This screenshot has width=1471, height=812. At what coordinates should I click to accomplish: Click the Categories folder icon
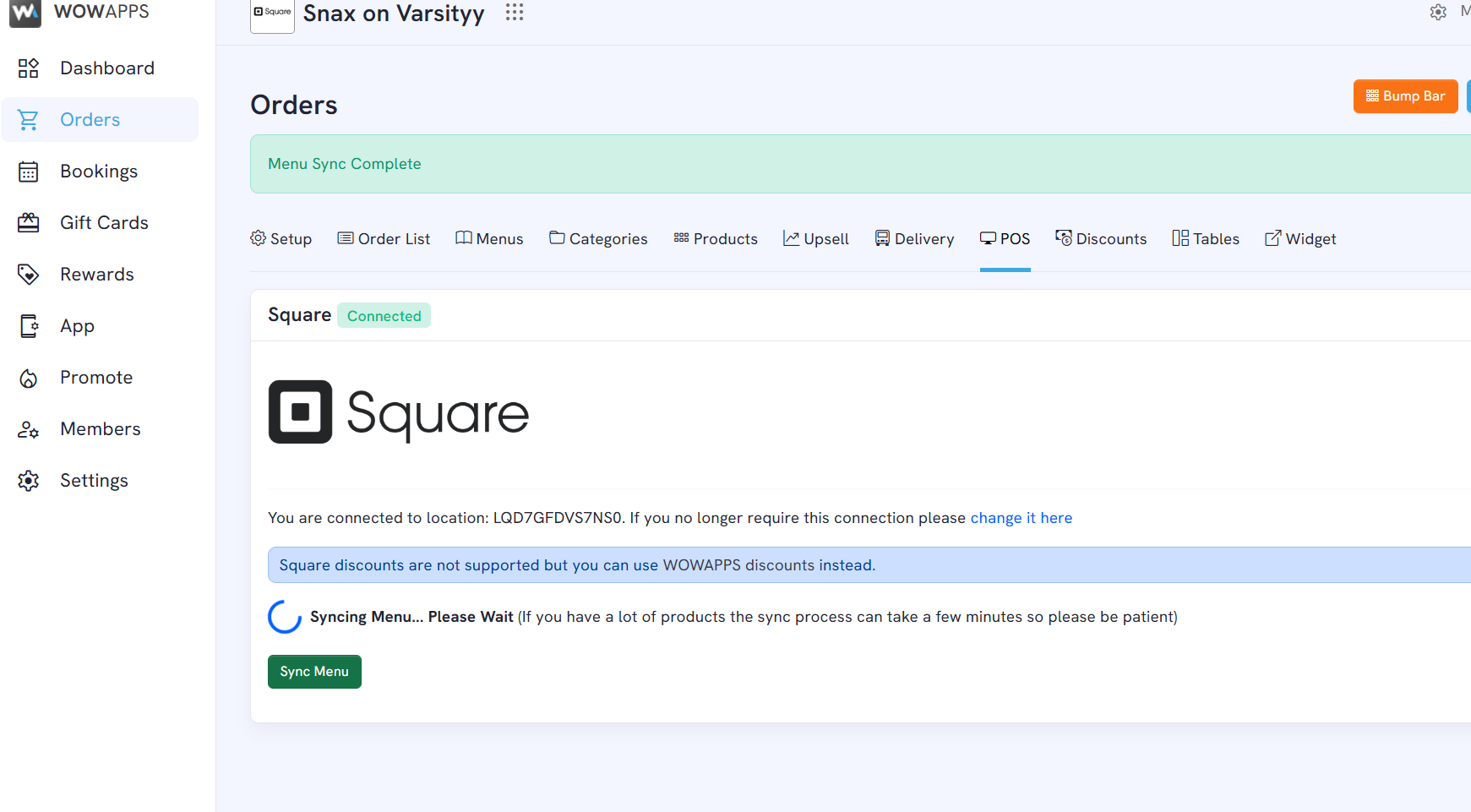557,238
